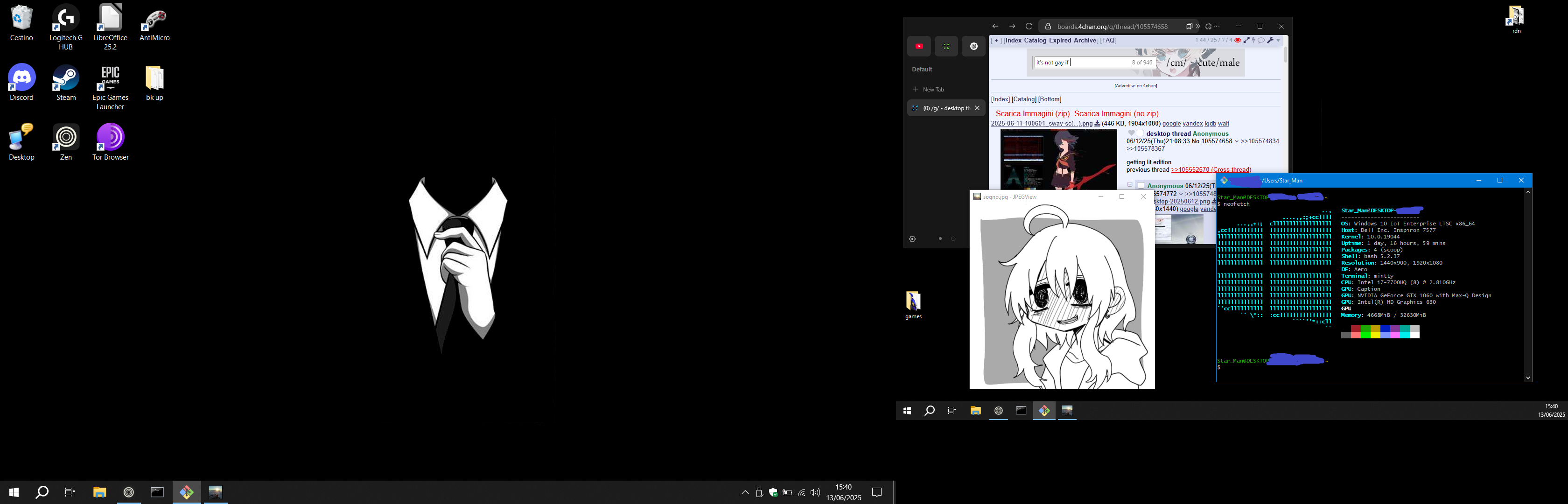Open the Zen browser desktop shortcut
1568x504 pixels.
(66, 142)
